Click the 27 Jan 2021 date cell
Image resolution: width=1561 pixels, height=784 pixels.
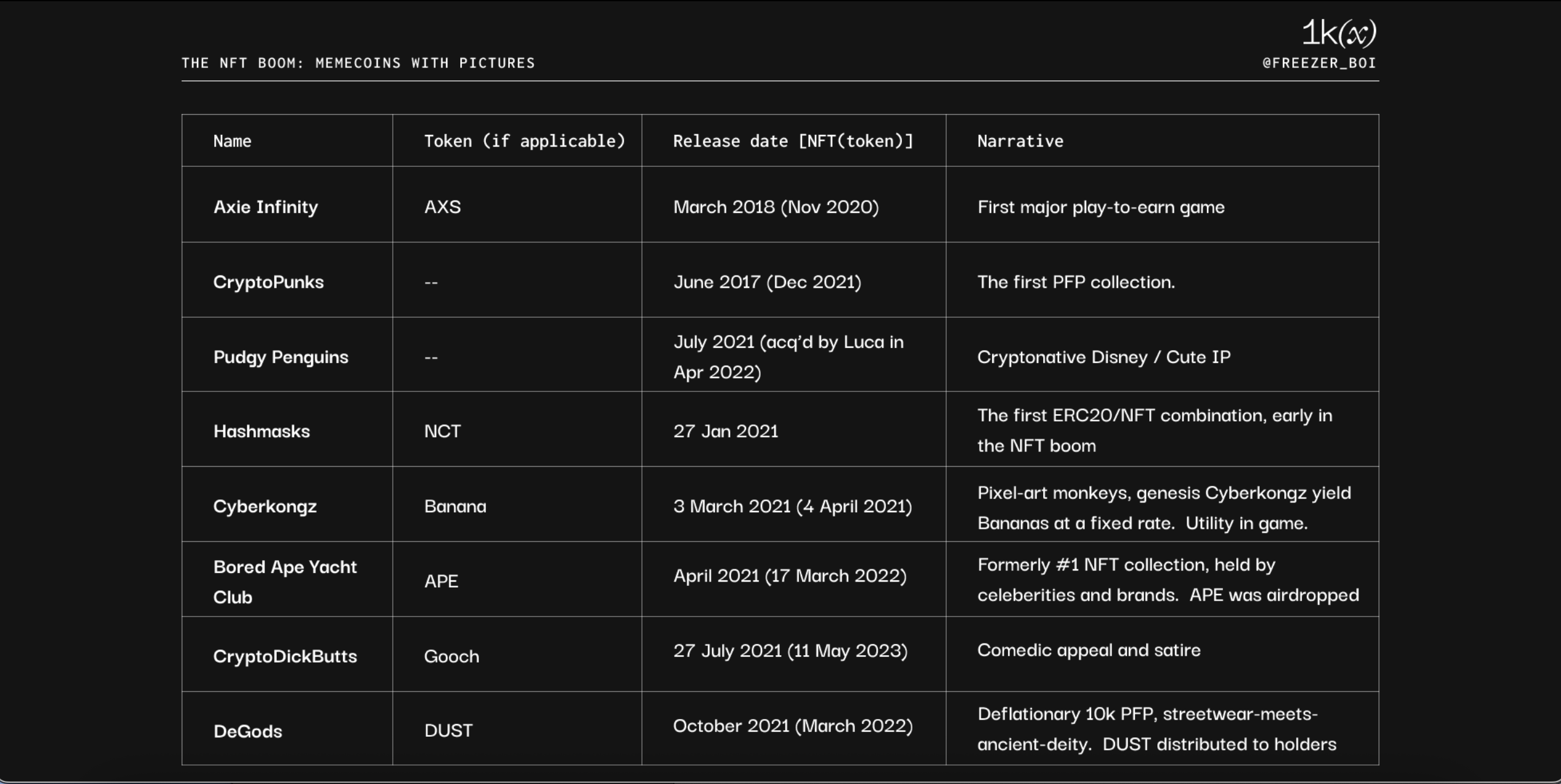726,431
